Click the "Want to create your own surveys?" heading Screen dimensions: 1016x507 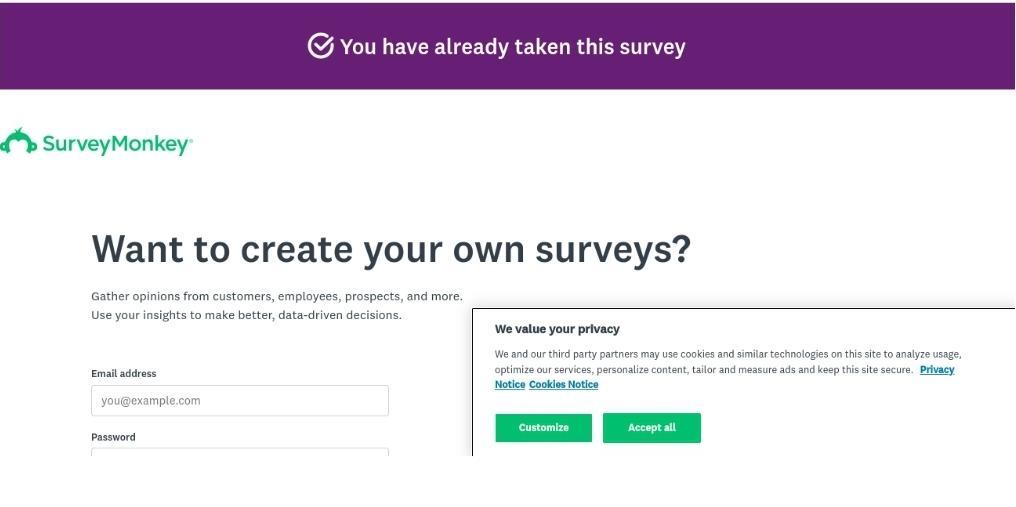(391, 249)
